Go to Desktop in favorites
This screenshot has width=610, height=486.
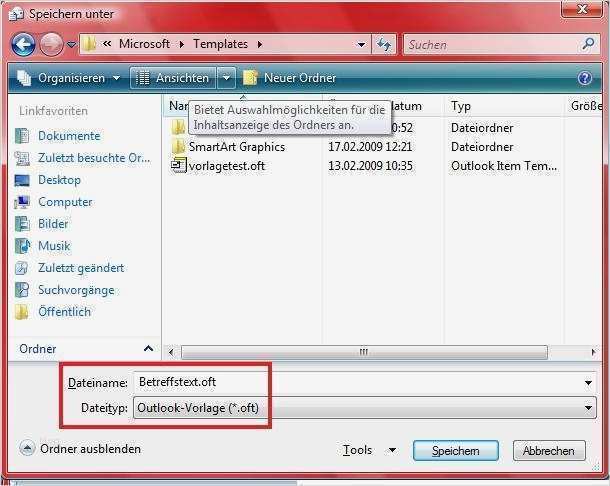point(59,180)
